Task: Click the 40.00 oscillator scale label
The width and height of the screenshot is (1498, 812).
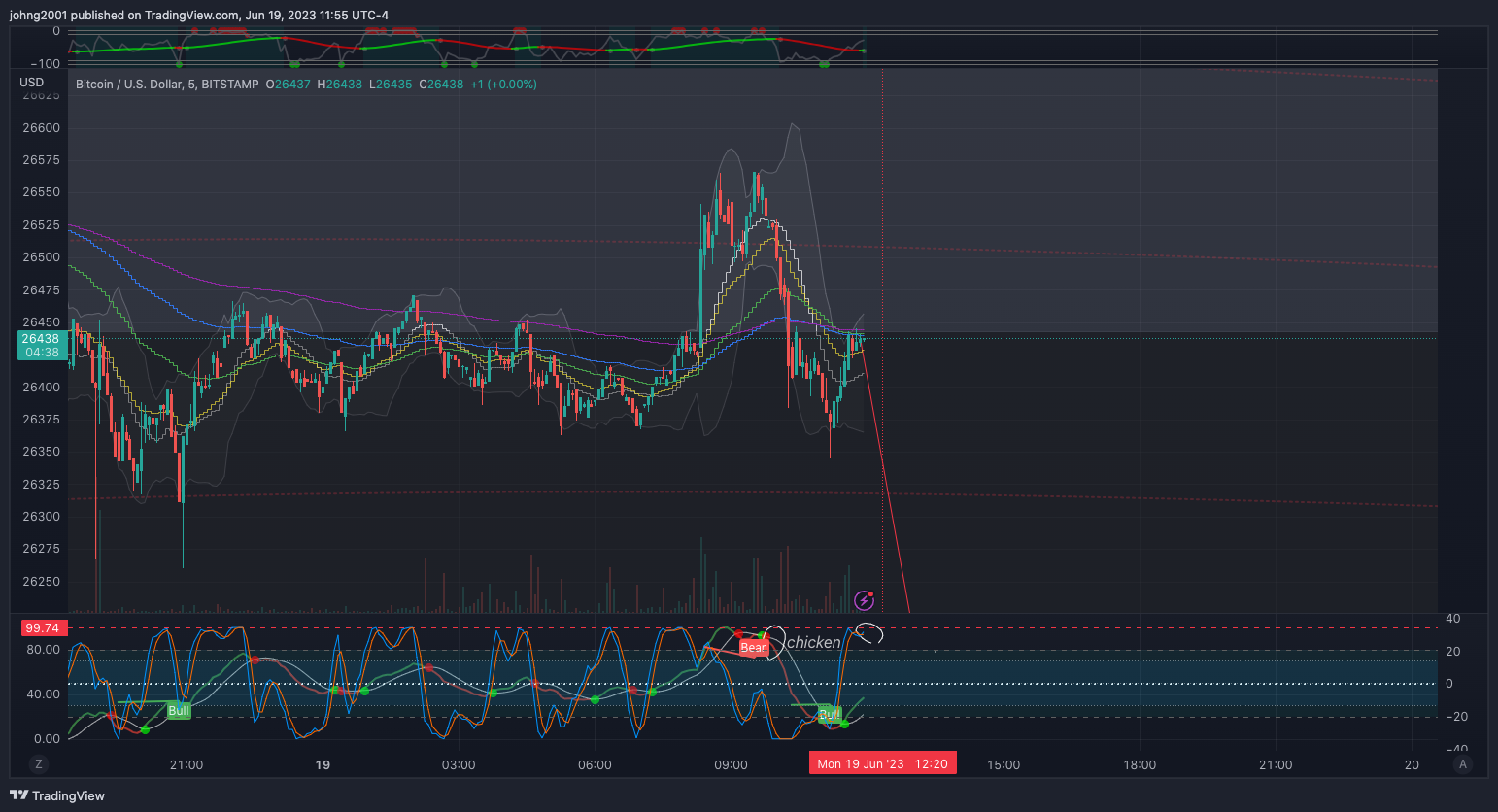Action: click(x=43, y=694)
